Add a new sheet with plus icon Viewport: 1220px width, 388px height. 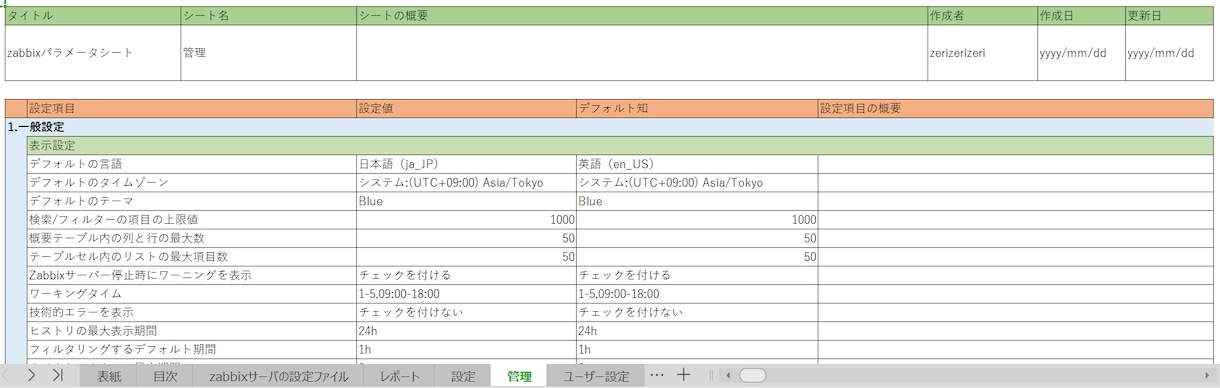coord(683,375)
